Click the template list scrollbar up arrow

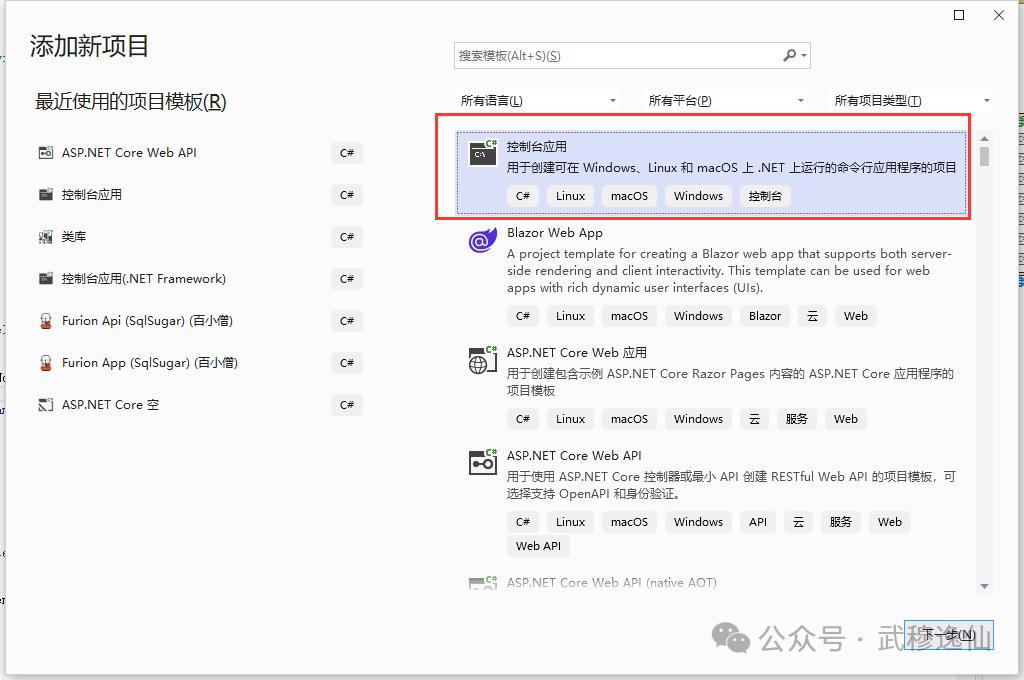coord(984,138)
